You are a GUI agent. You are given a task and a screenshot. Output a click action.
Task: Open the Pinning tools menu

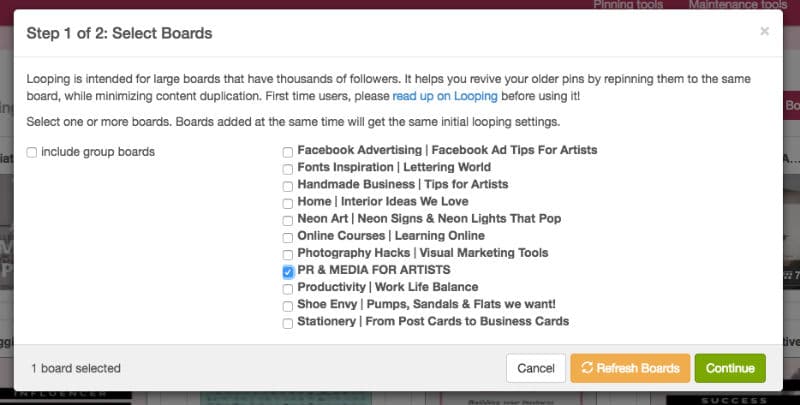[x=628, y=5]
